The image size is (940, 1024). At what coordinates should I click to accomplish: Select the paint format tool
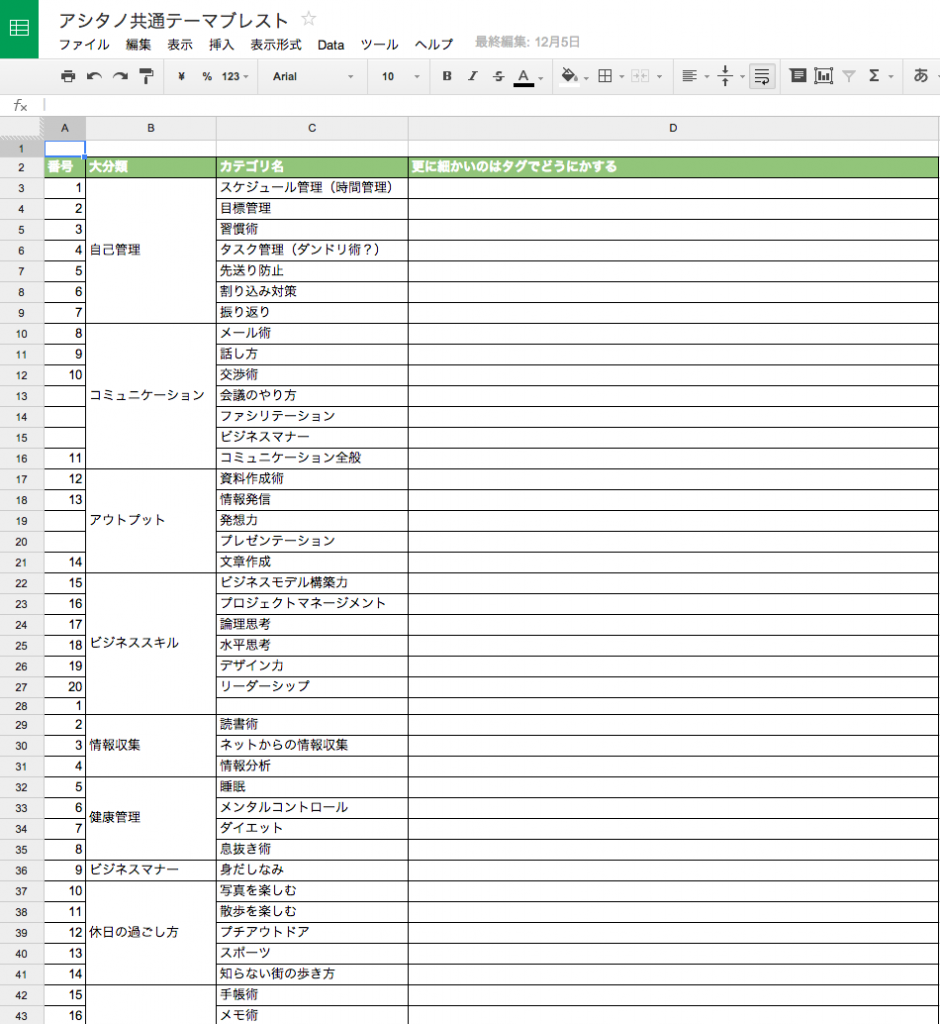pyautogui.click(x=146, y=76)
